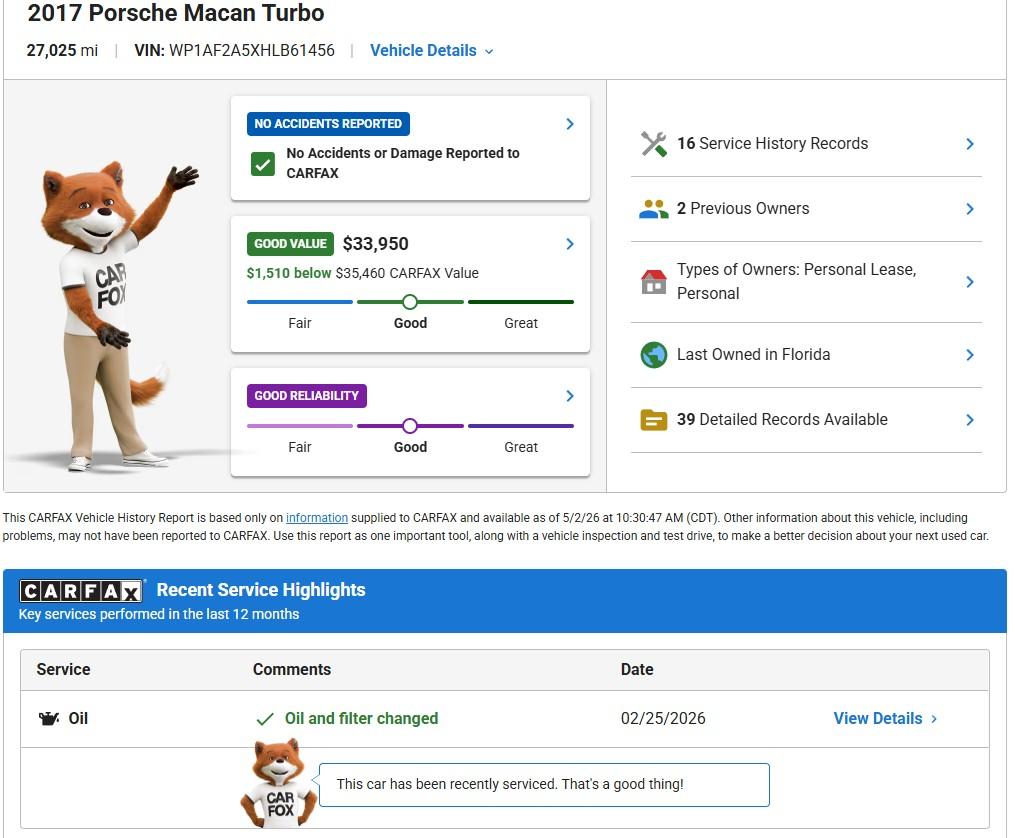Screen dimensions: 1015x838
Task: Click the 27,025 mi mileage
Action: coord(62,50)
